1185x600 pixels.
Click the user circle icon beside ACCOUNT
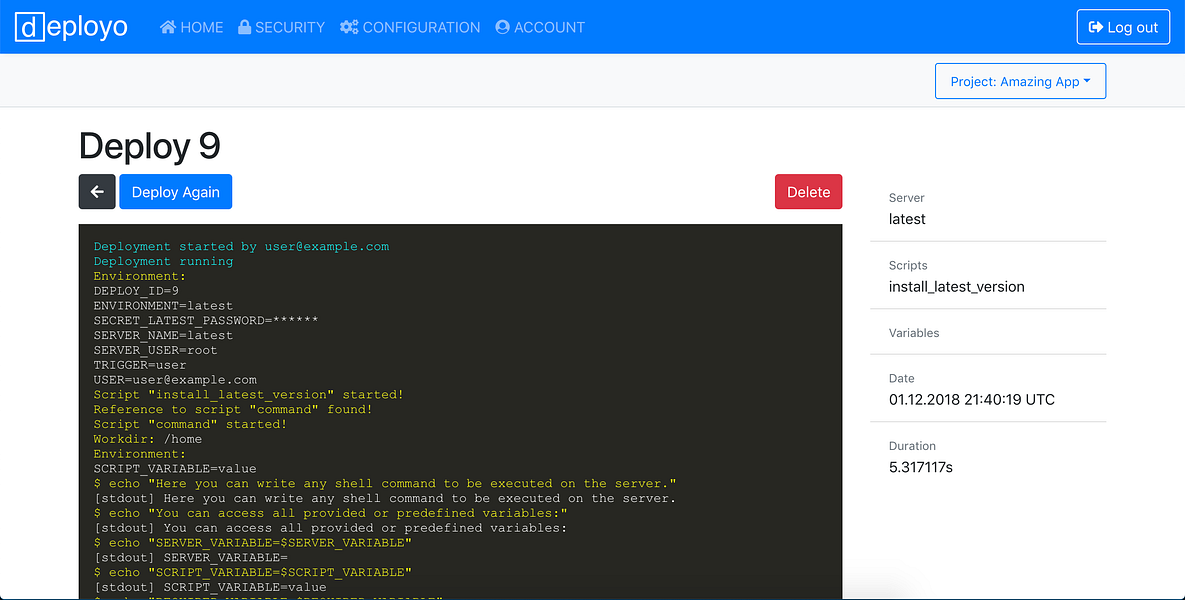tap(503, 27)
